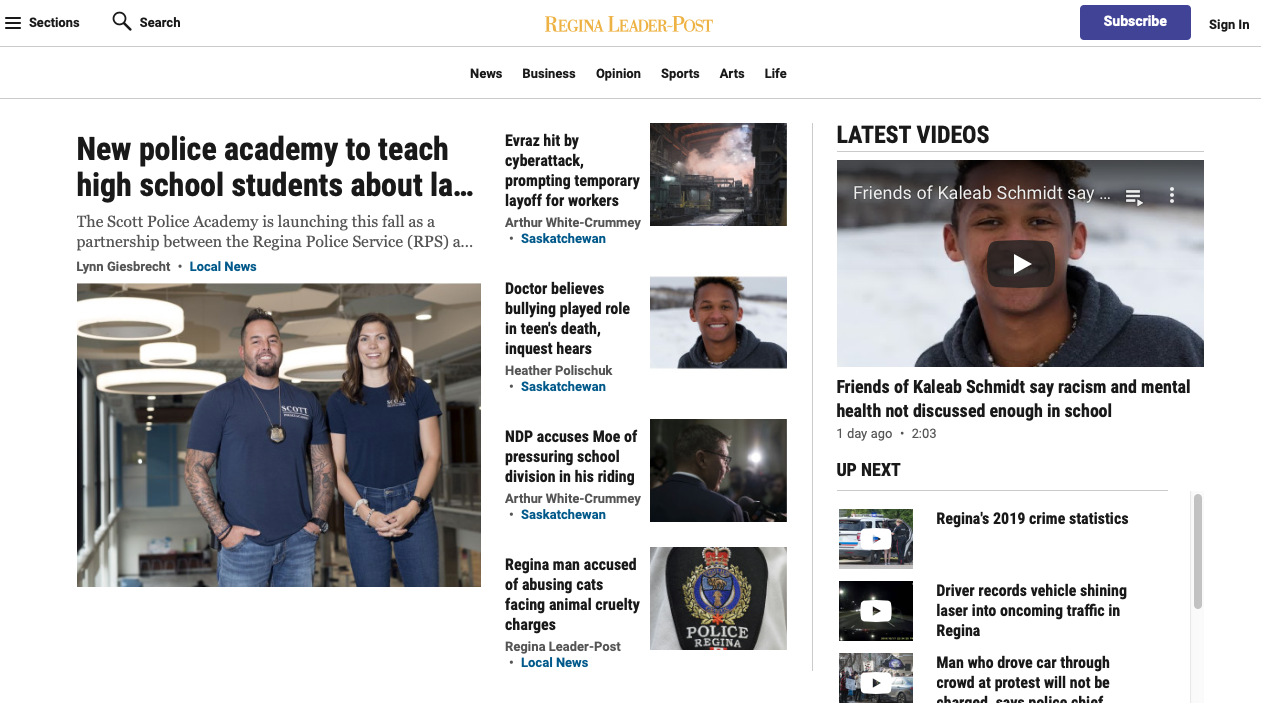The height and width of the screenshot is (723, 1261).
Task: Play the Regina's 2019 crime statistics video thumbnail
Action: (875, 539)
